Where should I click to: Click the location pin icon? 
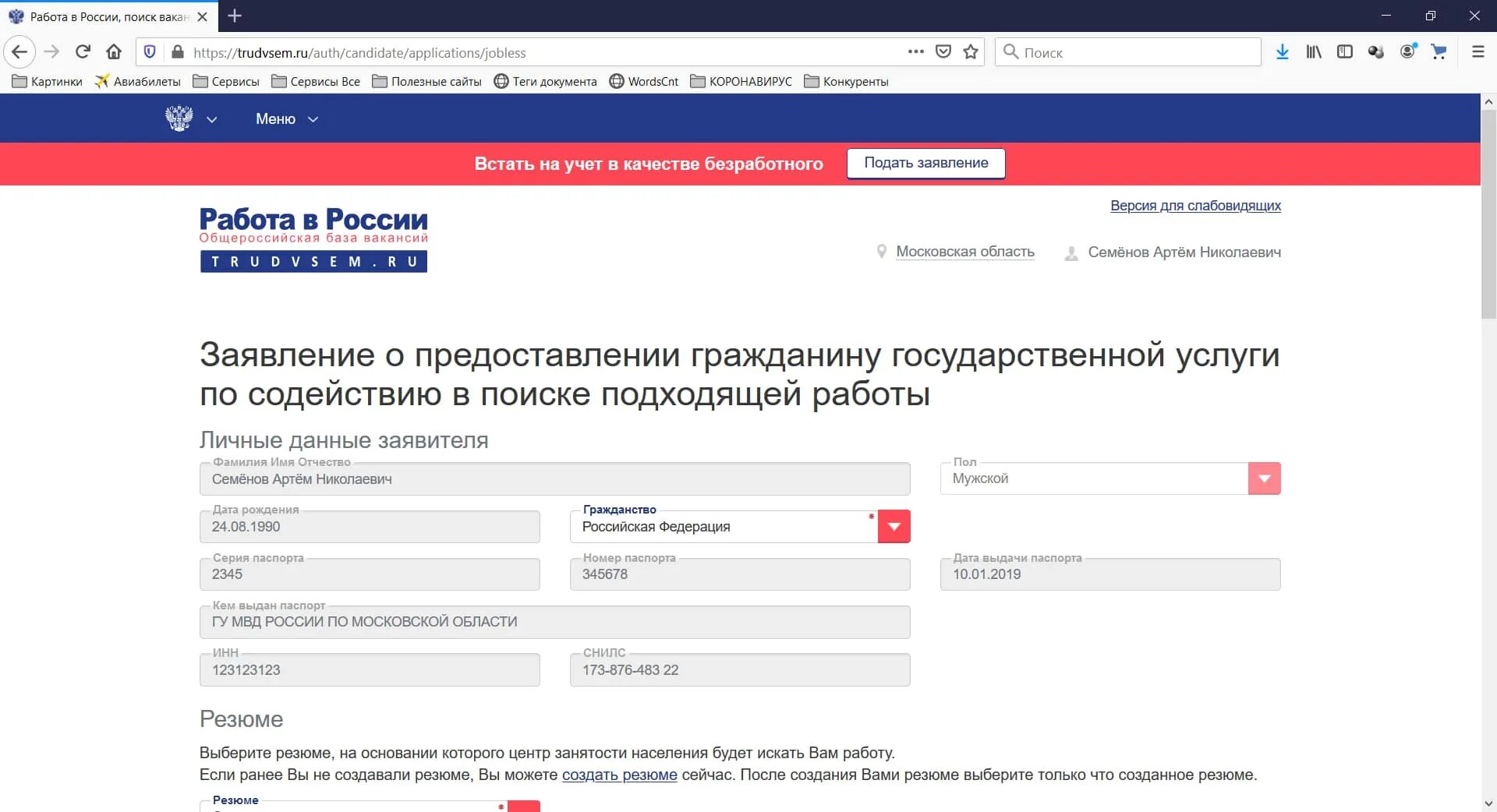pyautogui.click(x=882, y=252)
